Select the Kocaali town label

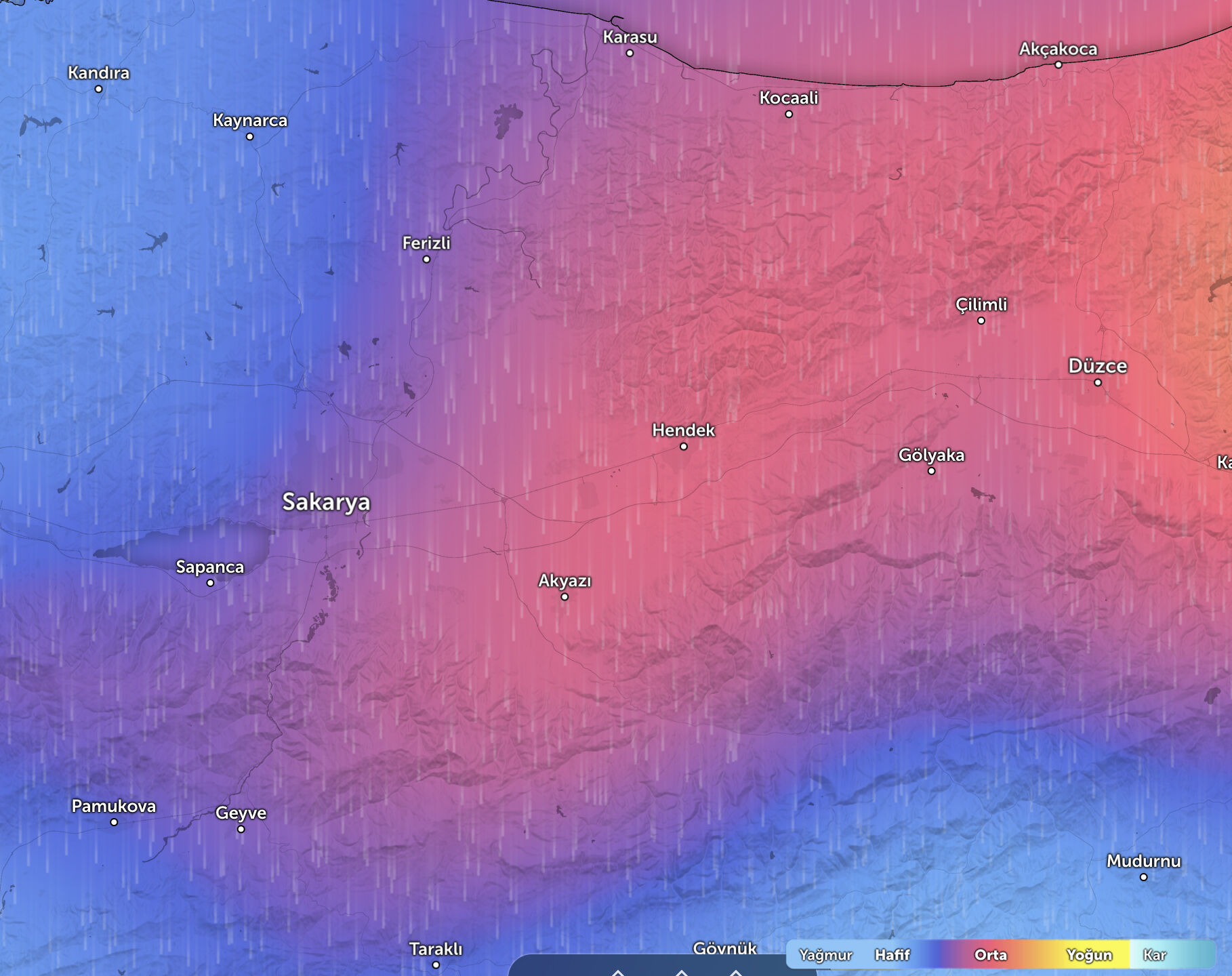pos(789,98)
